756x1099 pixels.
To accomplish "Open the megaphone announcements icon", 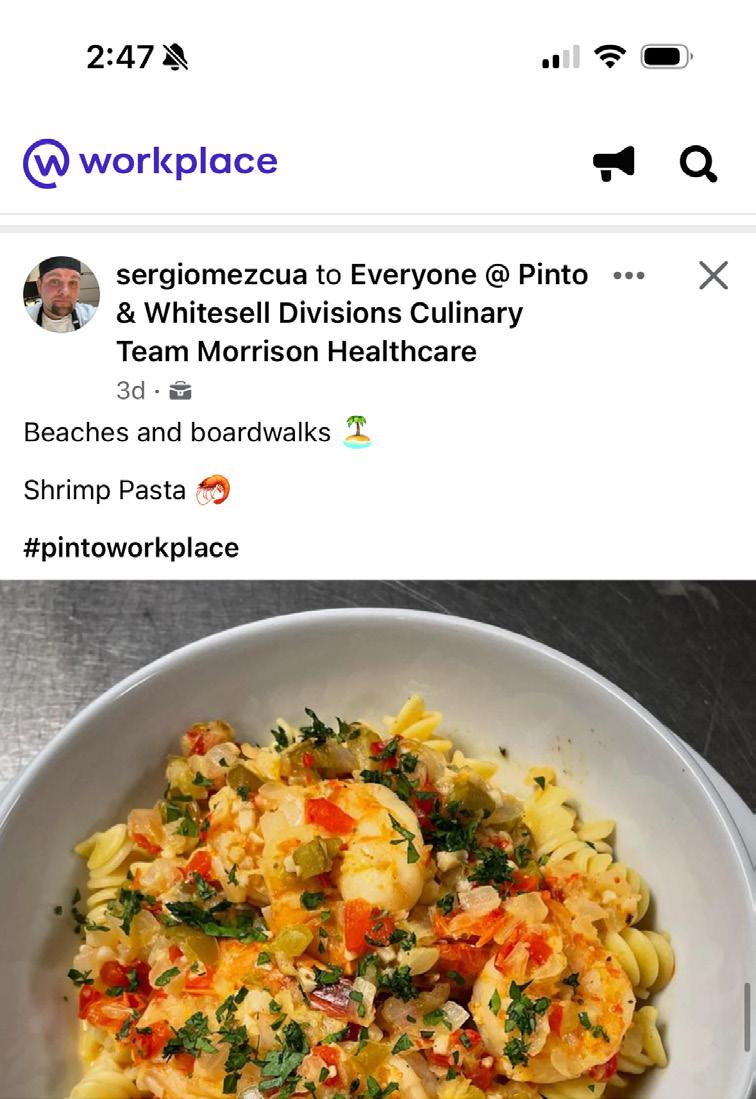I will 613,163.
